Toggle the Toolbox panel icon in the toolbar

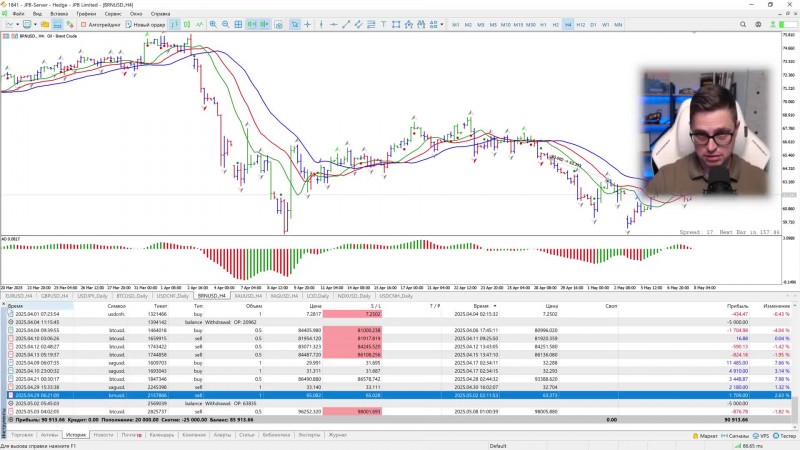pos(57,24)
